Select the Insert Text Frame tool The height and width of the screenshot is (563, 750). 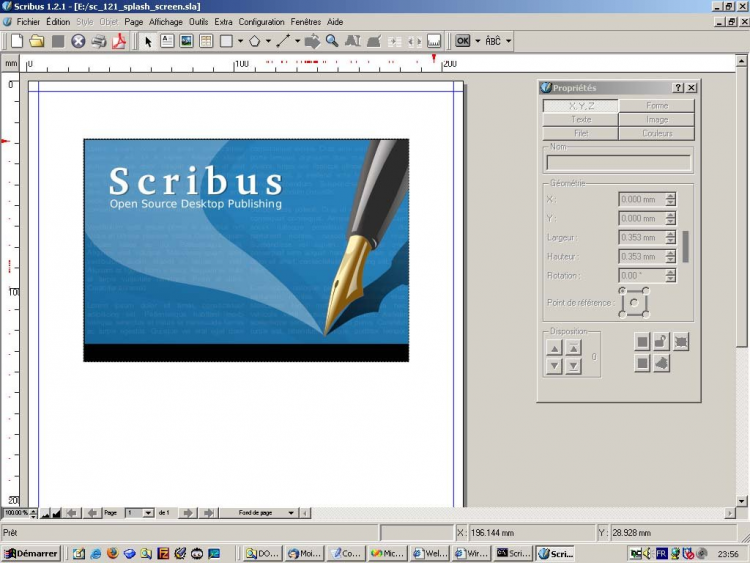(x=167, y=41)
